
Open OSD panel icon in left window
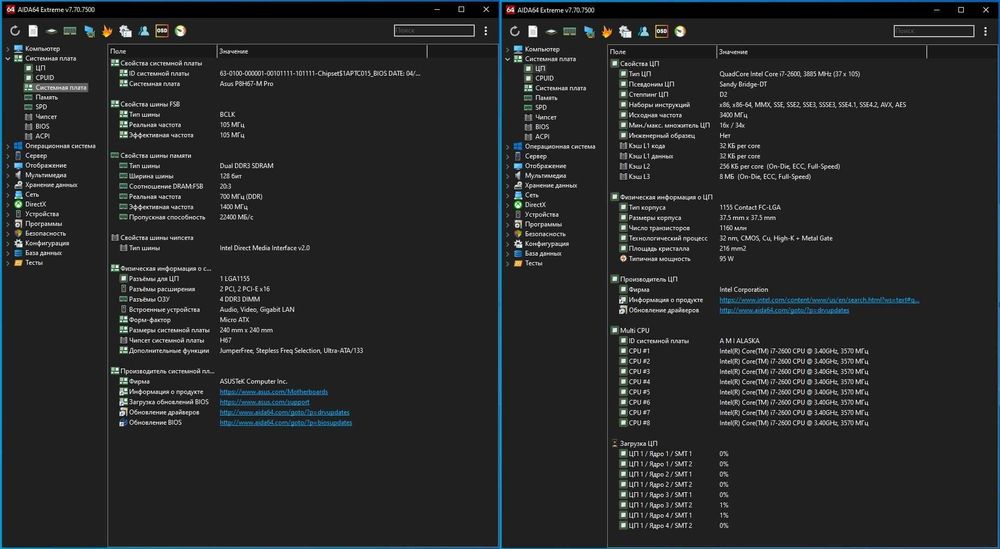(162, 31)
